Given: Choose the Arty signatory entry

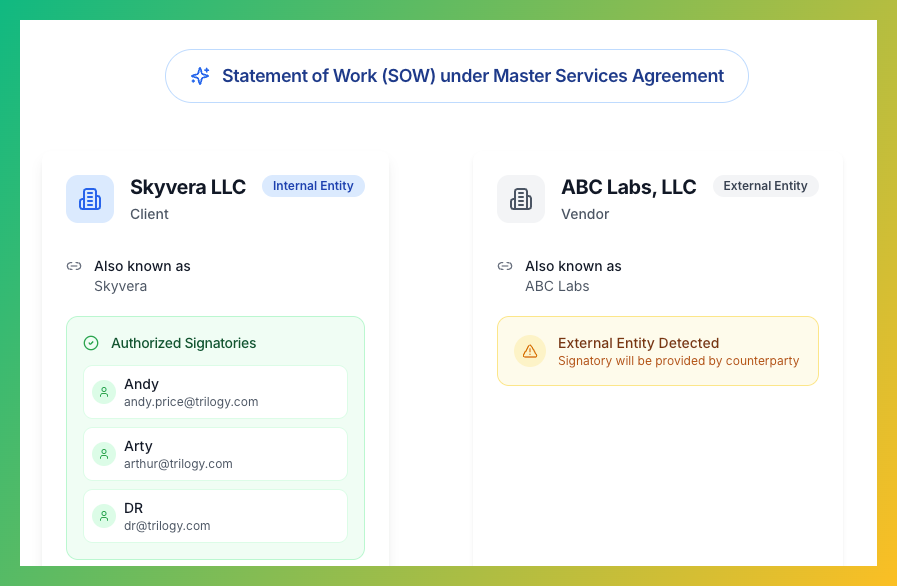Looking at the screenshot, I should coord(215,454).
